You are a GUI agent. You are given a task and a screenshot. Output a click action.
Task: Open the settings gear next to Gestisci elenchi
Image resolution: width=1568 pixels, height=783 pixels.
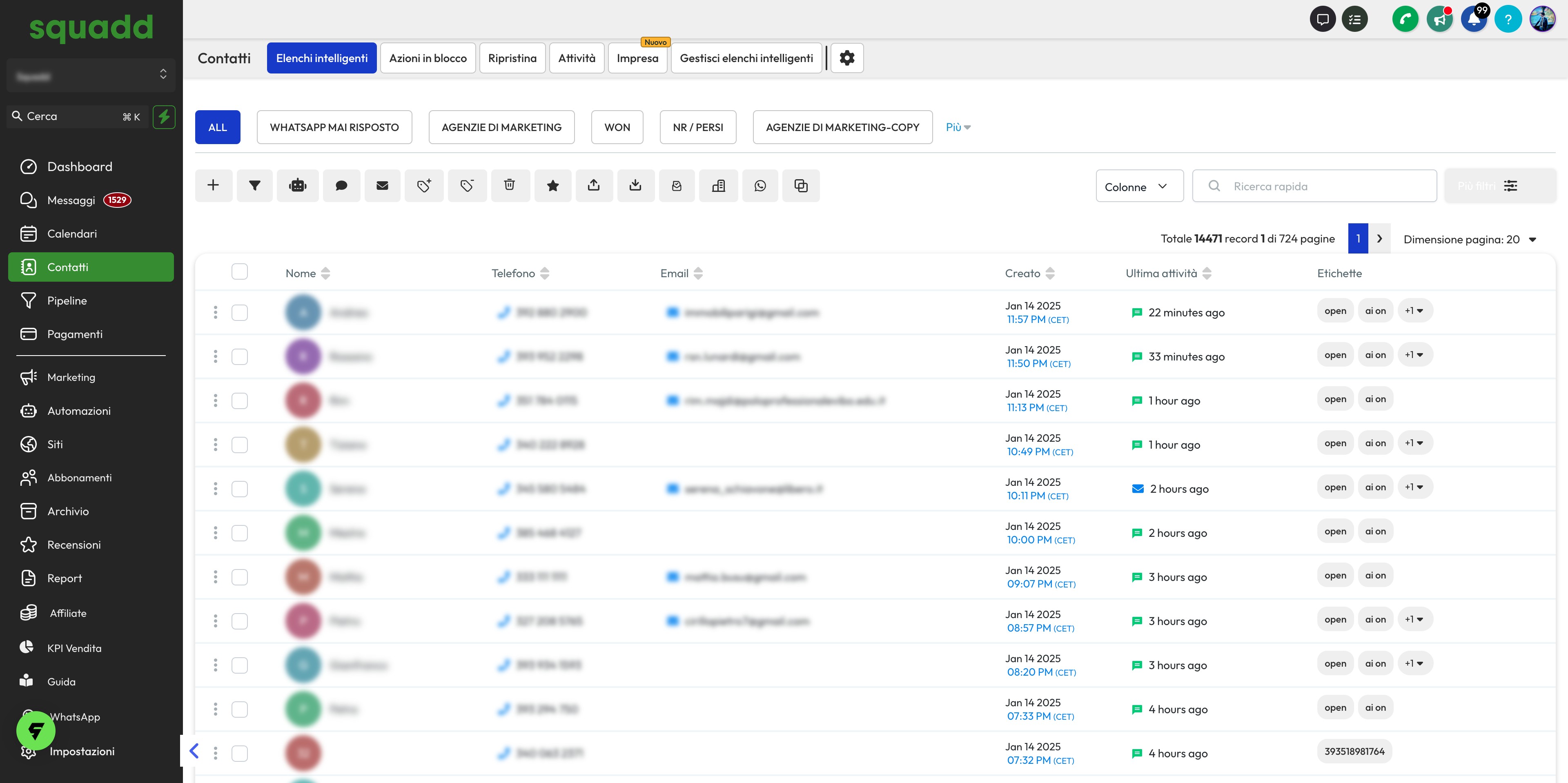coord(847,58)
